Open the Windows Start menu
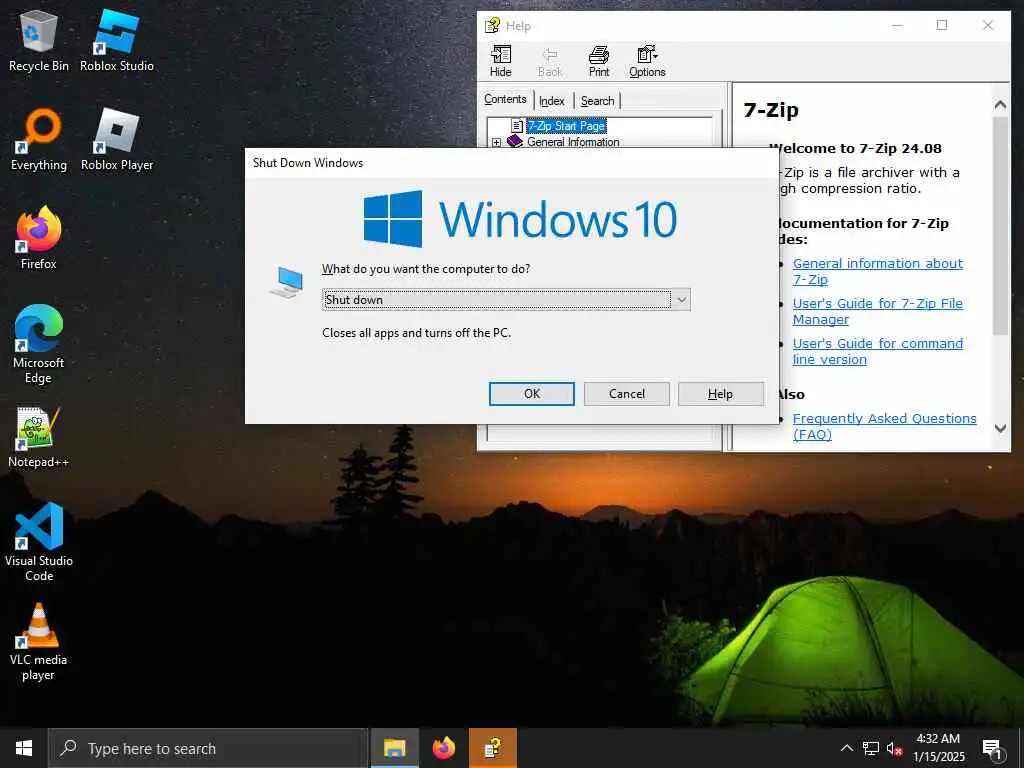Screen dimensions: 1024x768 coord(24,748)
